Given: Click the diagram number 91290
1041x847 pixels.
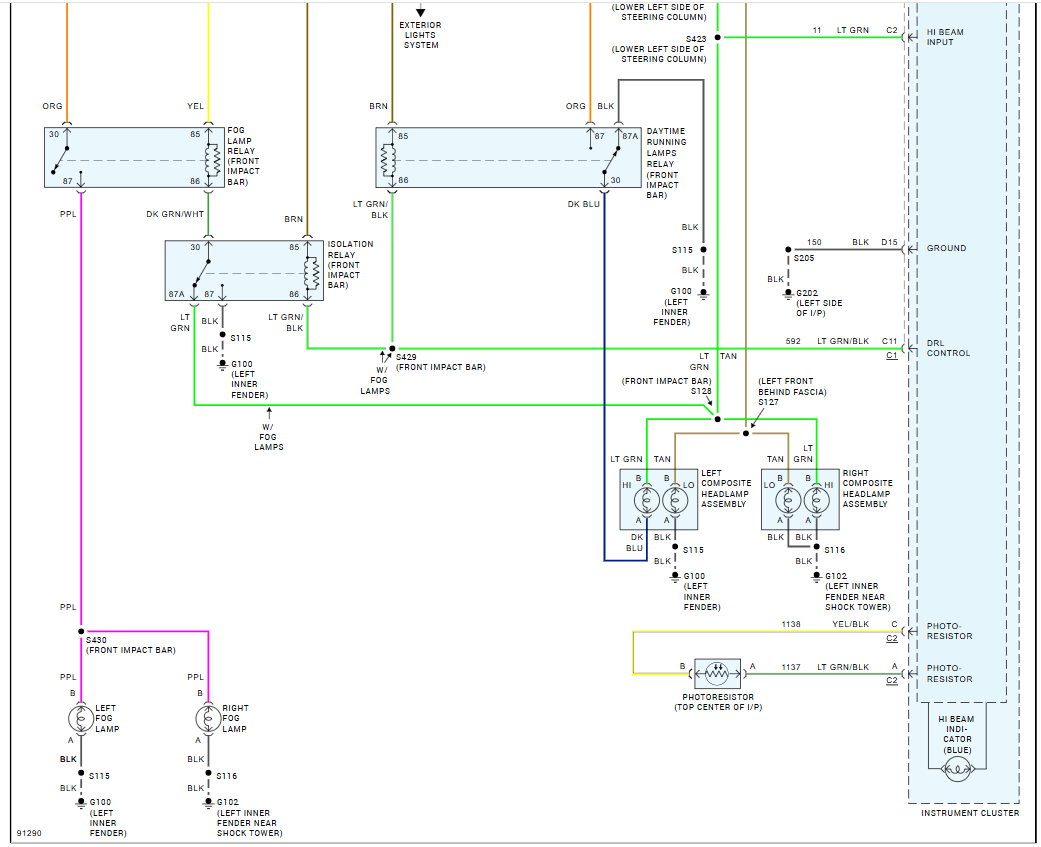Looking at the screenshot, I should [28, 833].
